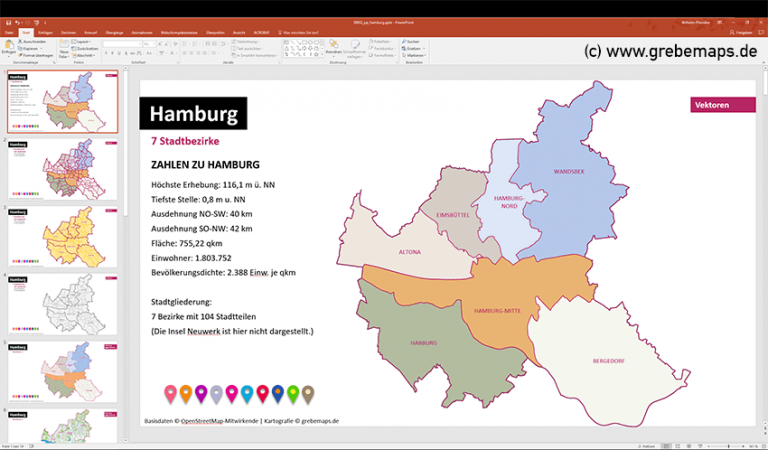Decrease font size with smaller A icon
The image size is (768, 450).
point(167,44)
